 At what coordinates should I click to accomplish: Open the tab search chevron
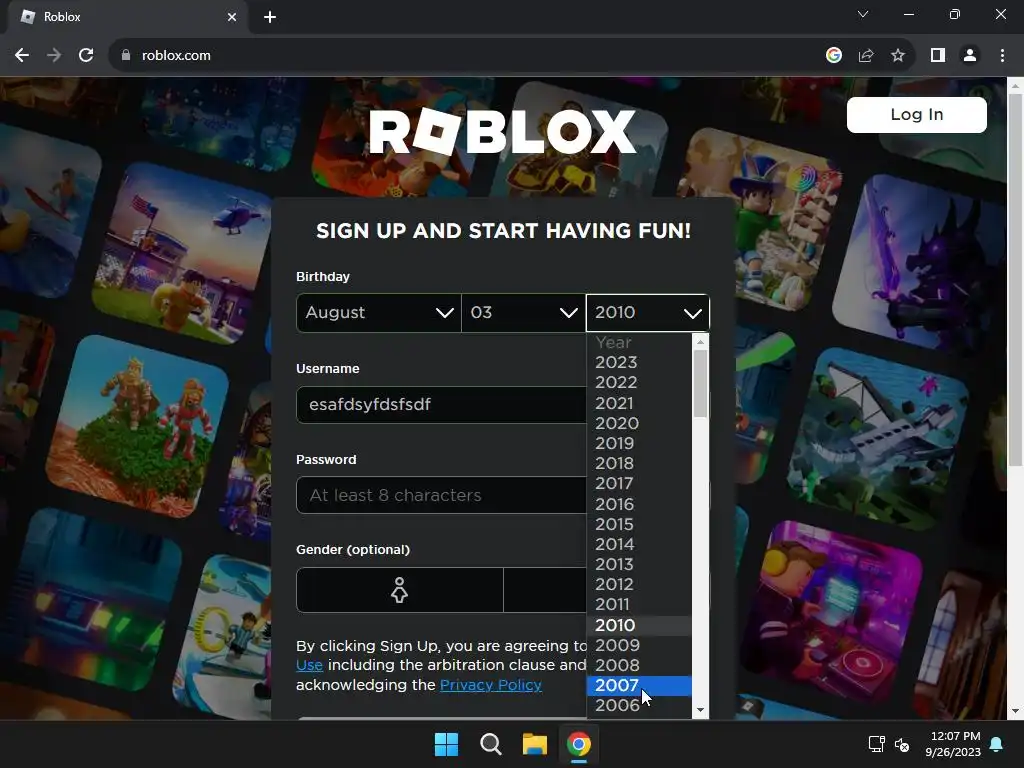point(863,14)
